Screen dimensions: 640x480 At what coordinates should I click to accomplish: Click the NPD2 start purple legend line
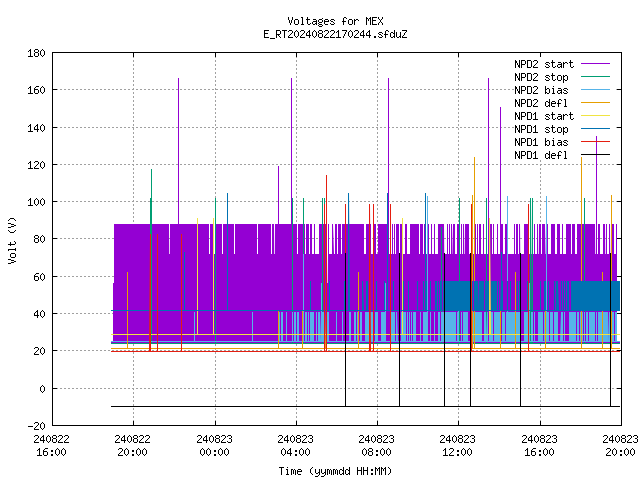[595, 64]
